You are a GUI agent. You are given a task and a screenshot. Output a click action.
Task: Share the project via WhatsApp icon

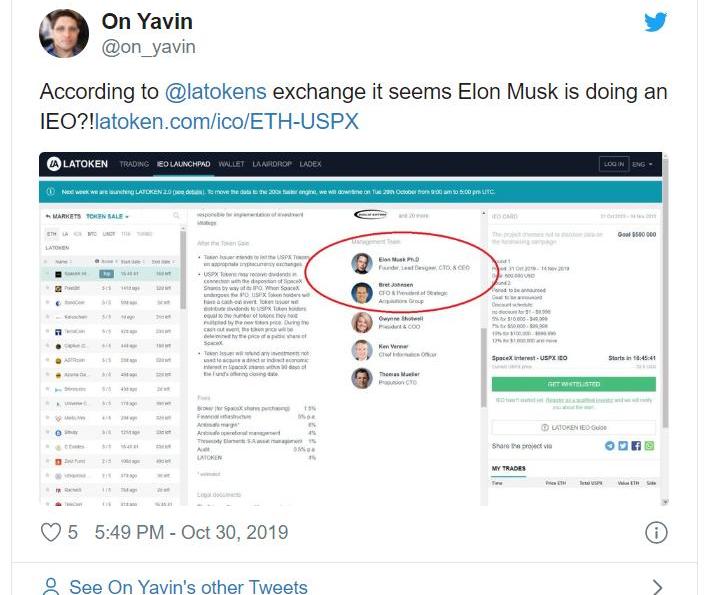tap(649, 445)
